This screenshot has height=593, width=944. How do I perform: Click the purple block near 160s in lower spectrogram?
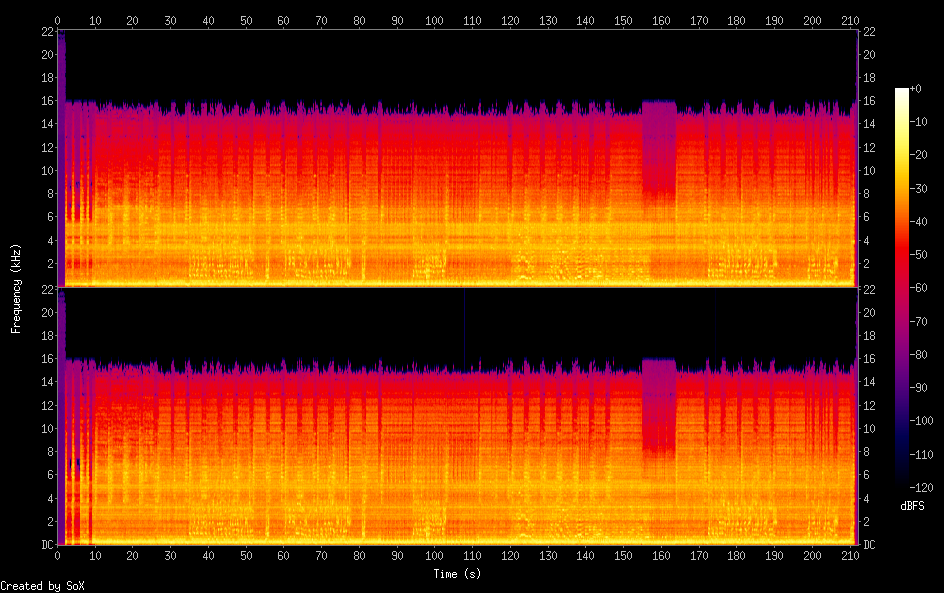pyautogui.click(x=658, y=400)
